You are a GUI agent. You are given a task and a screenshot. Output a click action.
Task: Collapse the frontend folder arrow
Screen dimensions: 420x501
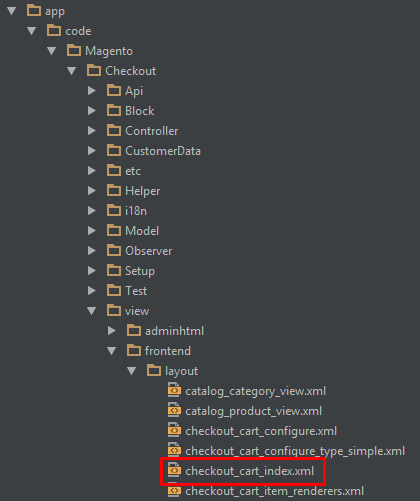(x=112, y=351)
